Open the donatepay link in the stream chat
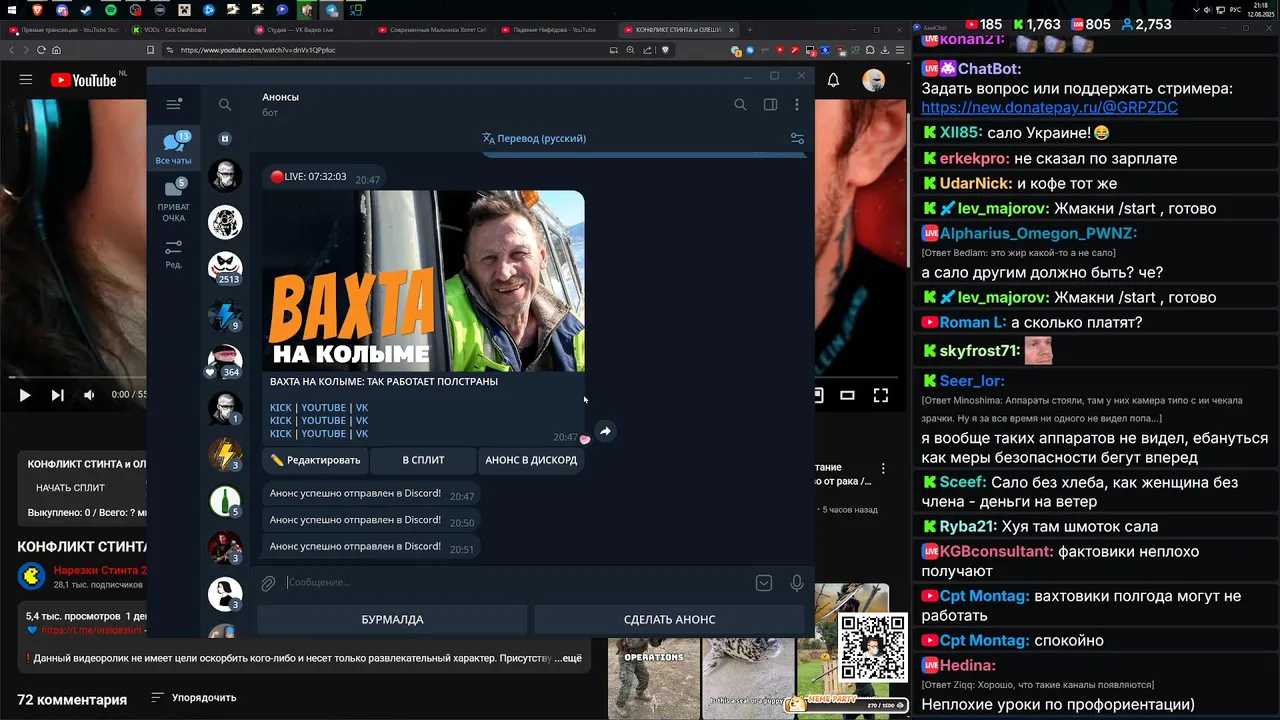The width and height of the screenshot is (1280, 720). [1049, 107]
